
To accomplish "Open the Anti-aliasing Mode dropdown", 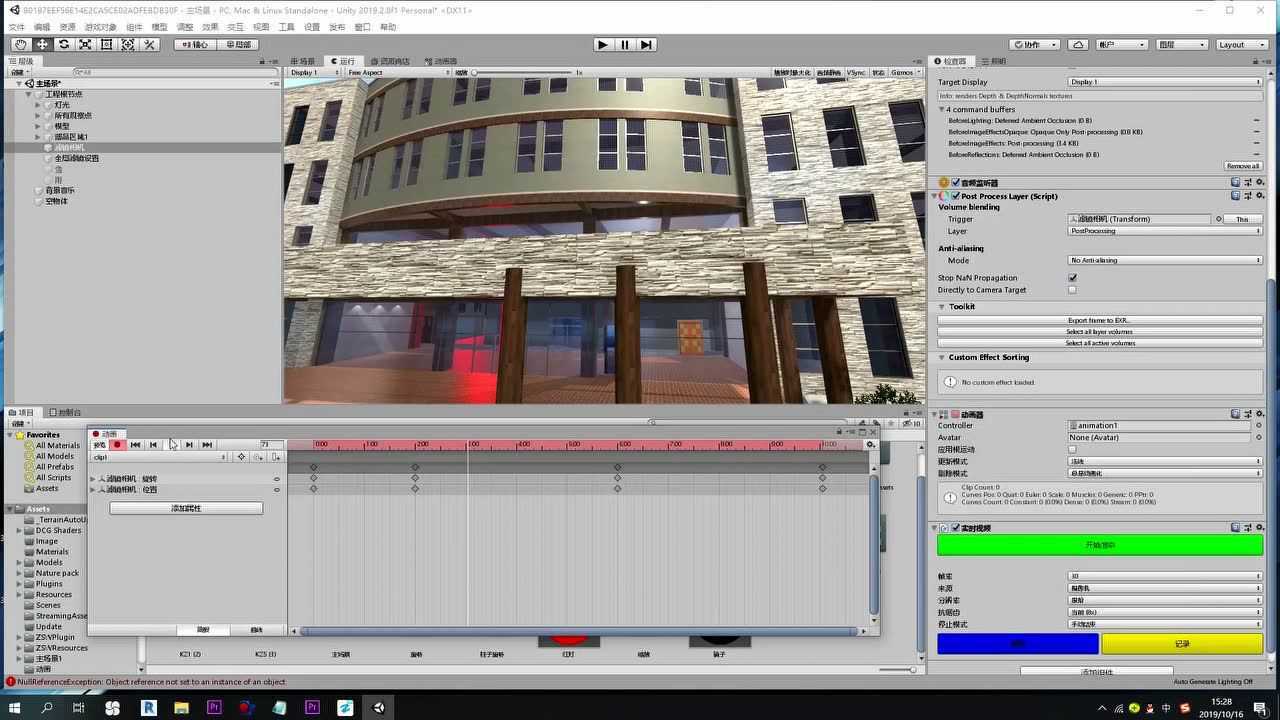I will [x=1165, y=260].
